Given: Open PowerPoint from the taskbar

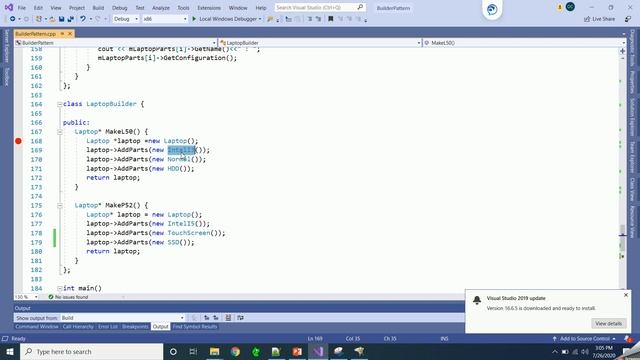Looking at the screenshot, I should (297, 351).
